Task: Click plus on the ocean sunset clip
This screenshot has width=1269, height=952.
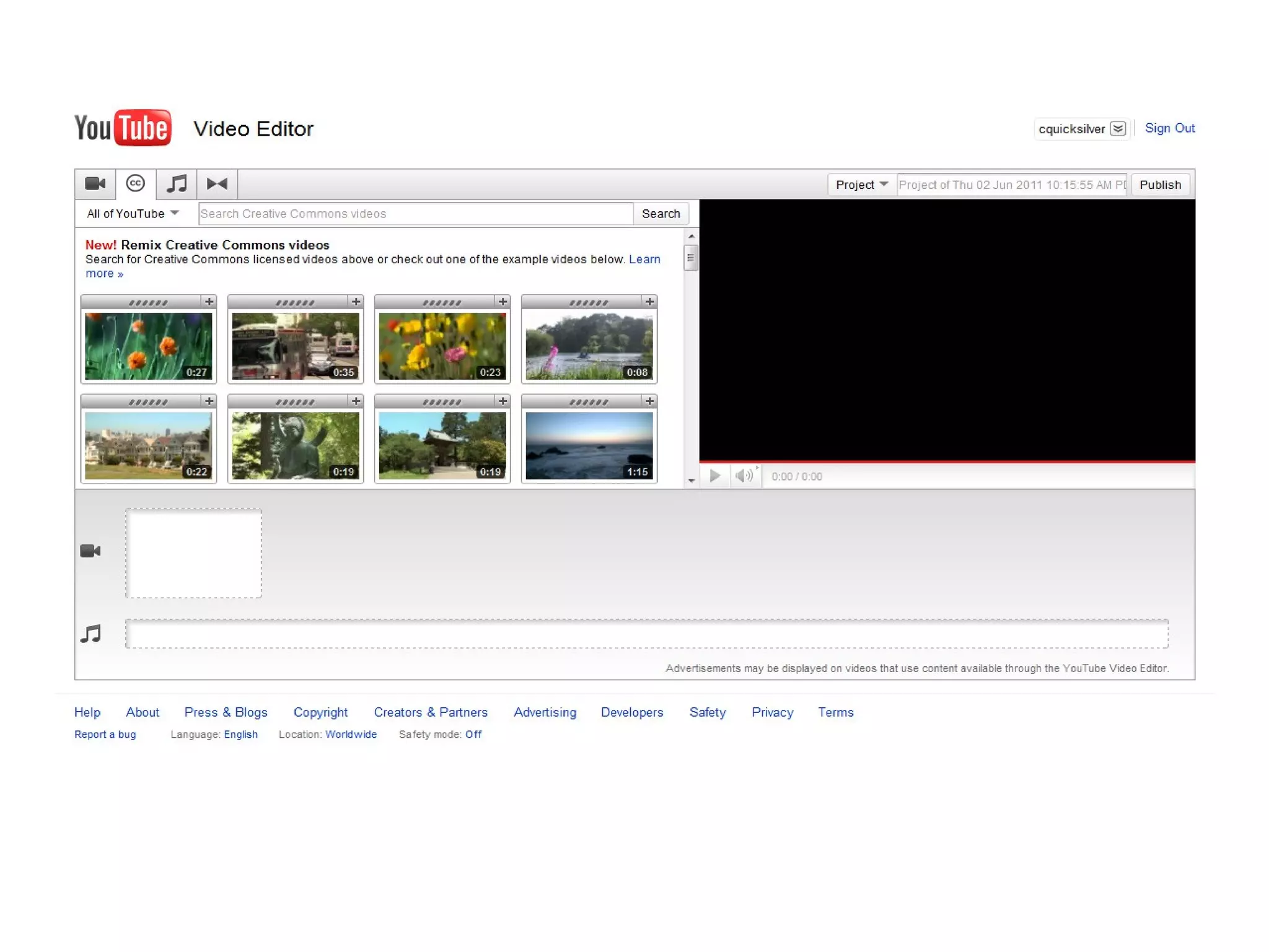Action: (x=649, y=401)
